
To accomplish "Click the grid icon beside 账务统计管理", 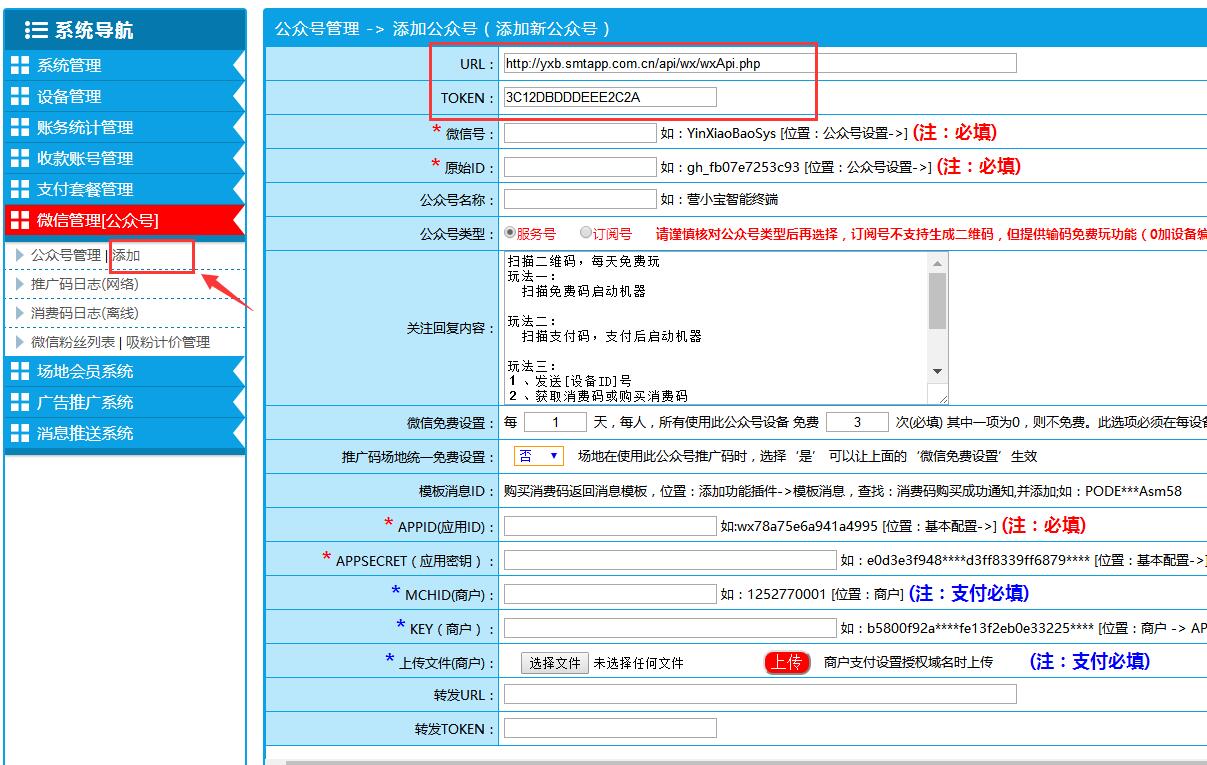I will tap(20, 127).
